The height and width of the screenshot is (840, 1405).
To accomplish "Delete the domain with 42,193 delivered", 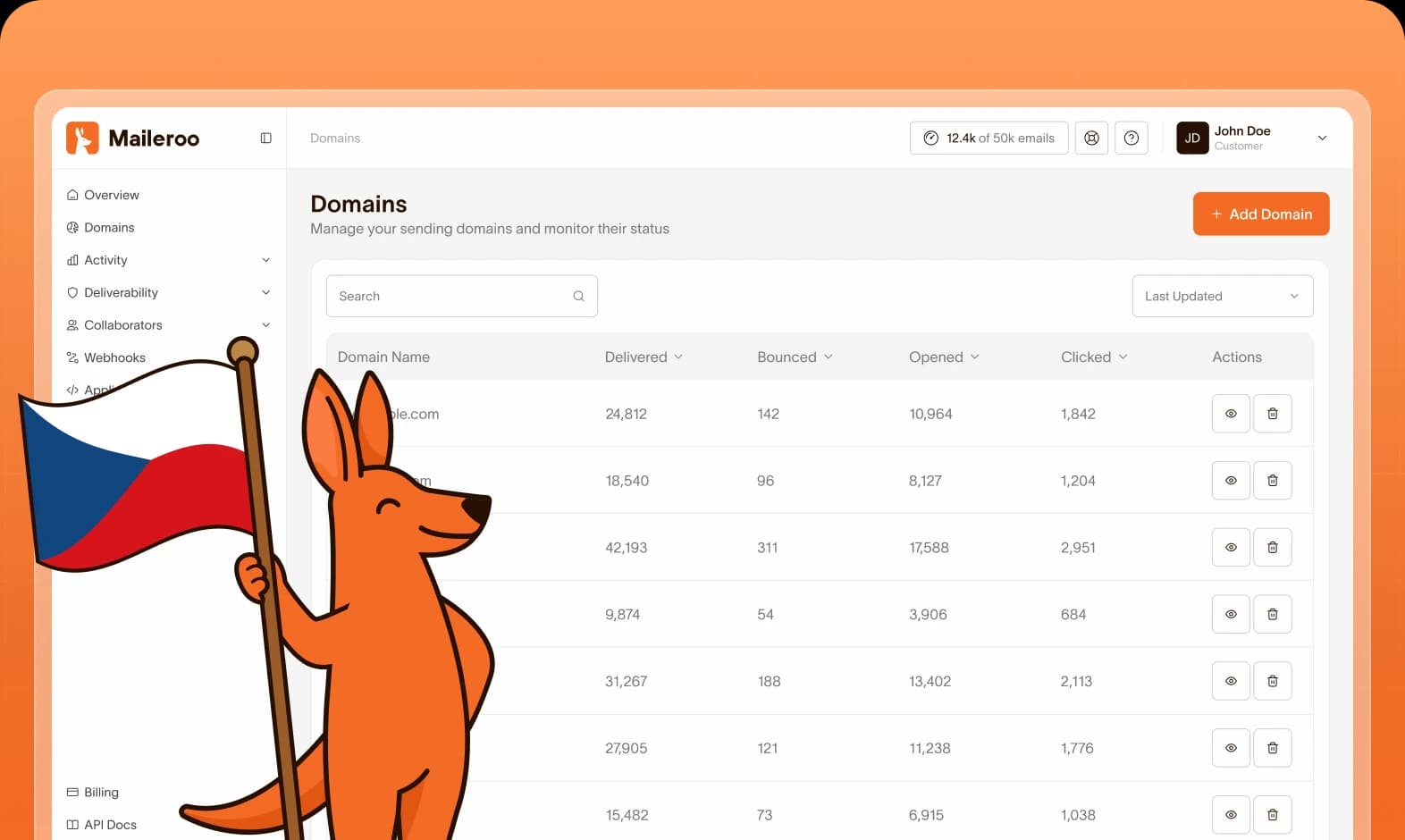I will click(x=1273, y=547).
